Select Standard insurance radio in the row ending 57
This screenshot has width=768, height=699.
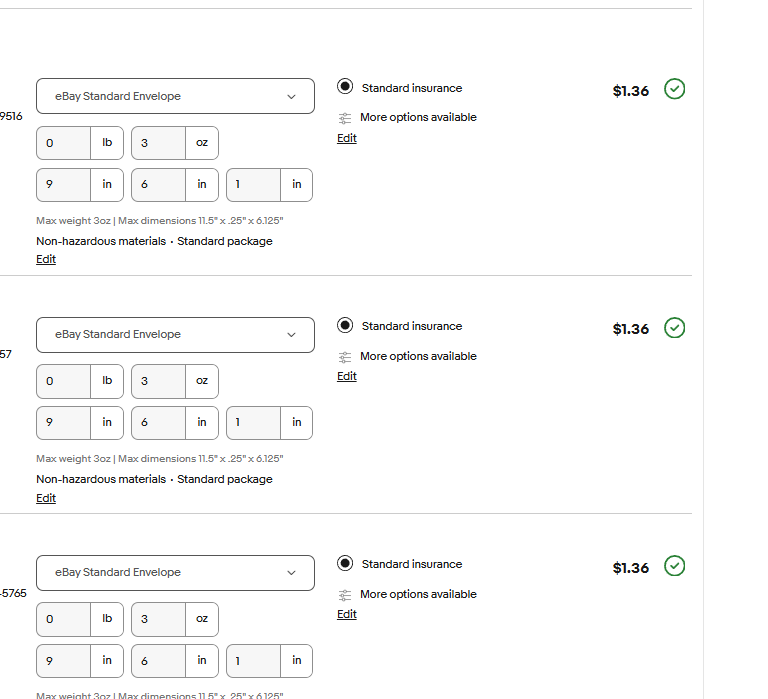pyautogui.click(x=345, y=325)
